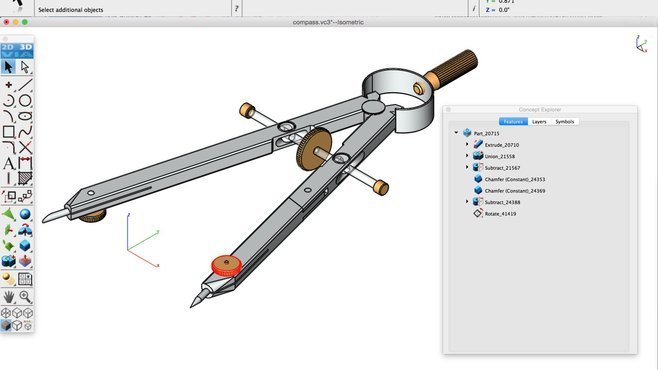
Task: Choose the Point tool with plus mark
Action: tap(8, 85)
